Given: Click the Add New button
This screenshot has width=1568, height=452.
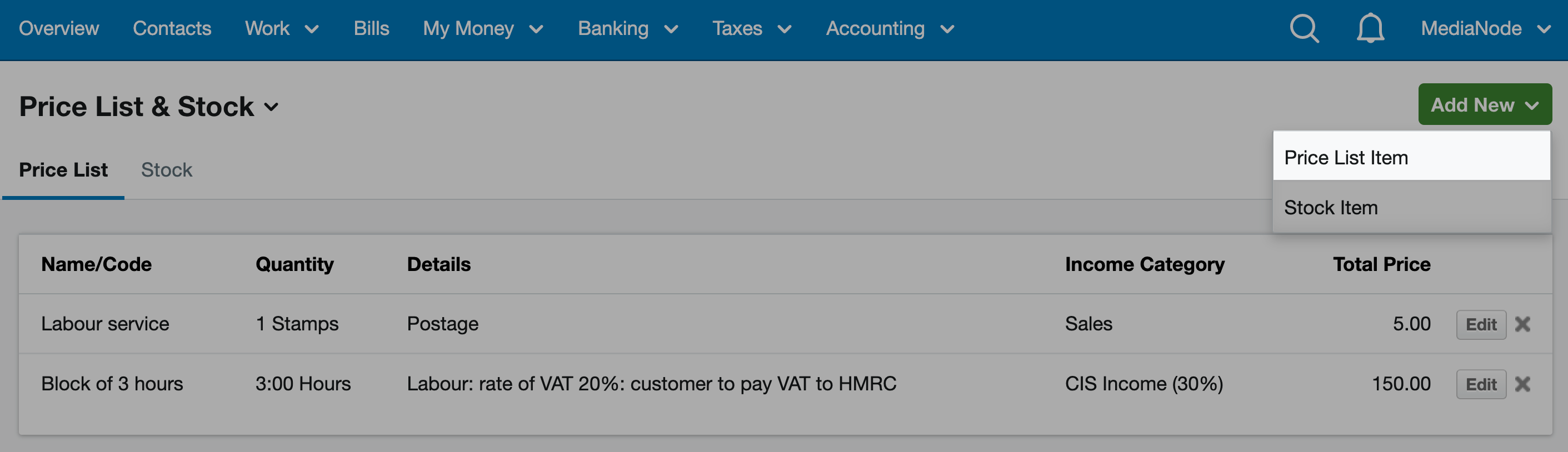Looking at the screenshot, I should (x=1485, y=104).
